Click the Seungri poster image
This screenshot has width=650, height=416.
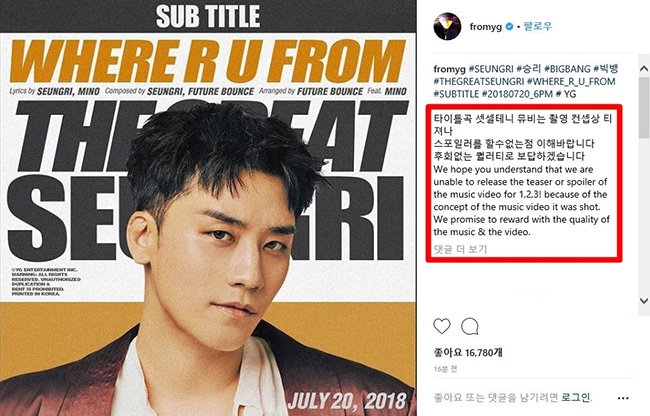[x=208, y=208]
